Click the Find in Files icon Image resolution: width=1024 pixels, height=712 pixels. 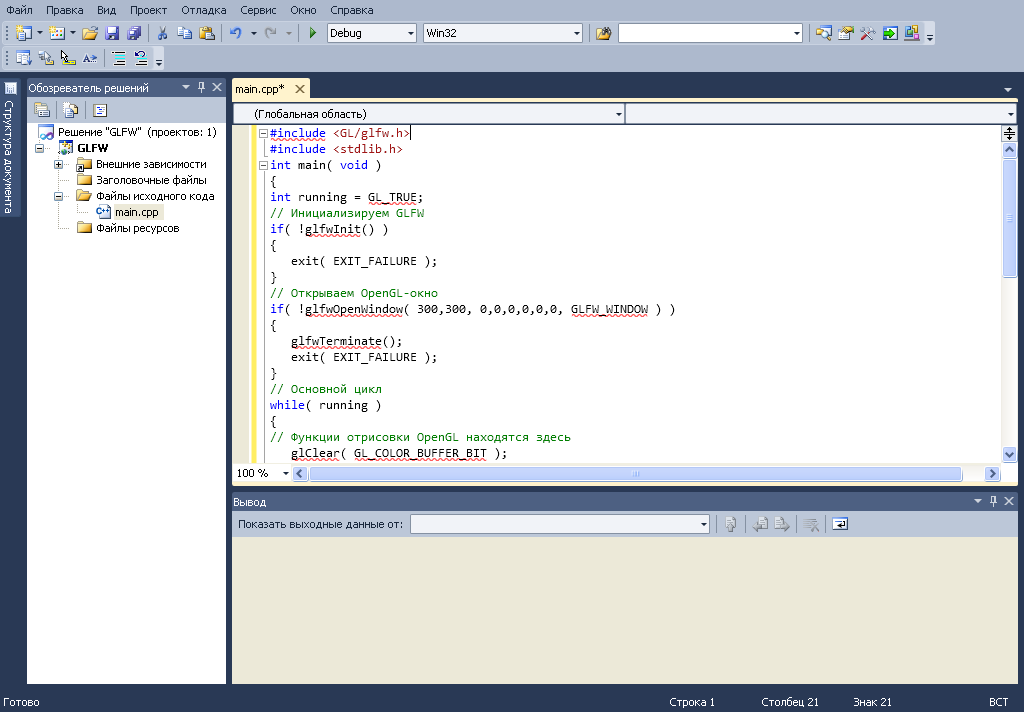point(603,33)
